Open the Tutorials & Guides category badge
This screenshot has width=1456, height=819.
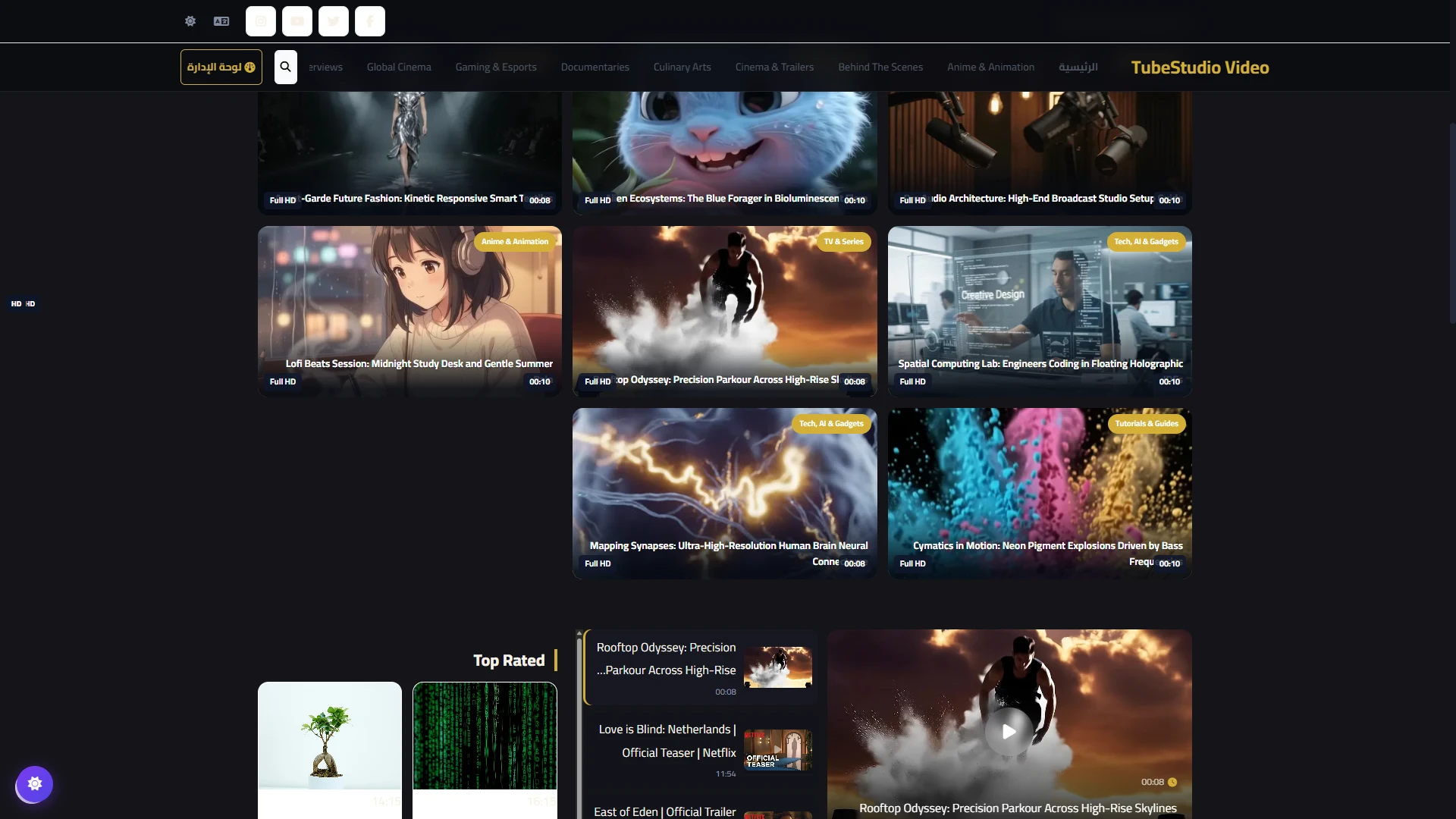[1147, 424]
